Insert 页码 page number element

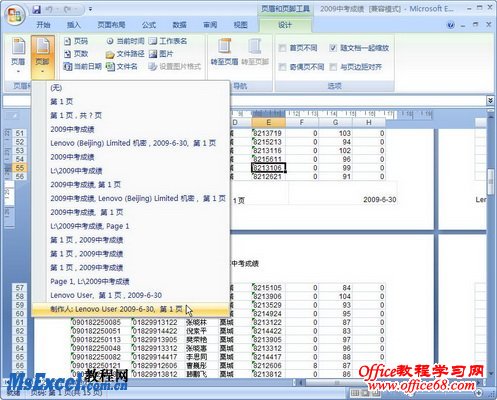[76, 41]
